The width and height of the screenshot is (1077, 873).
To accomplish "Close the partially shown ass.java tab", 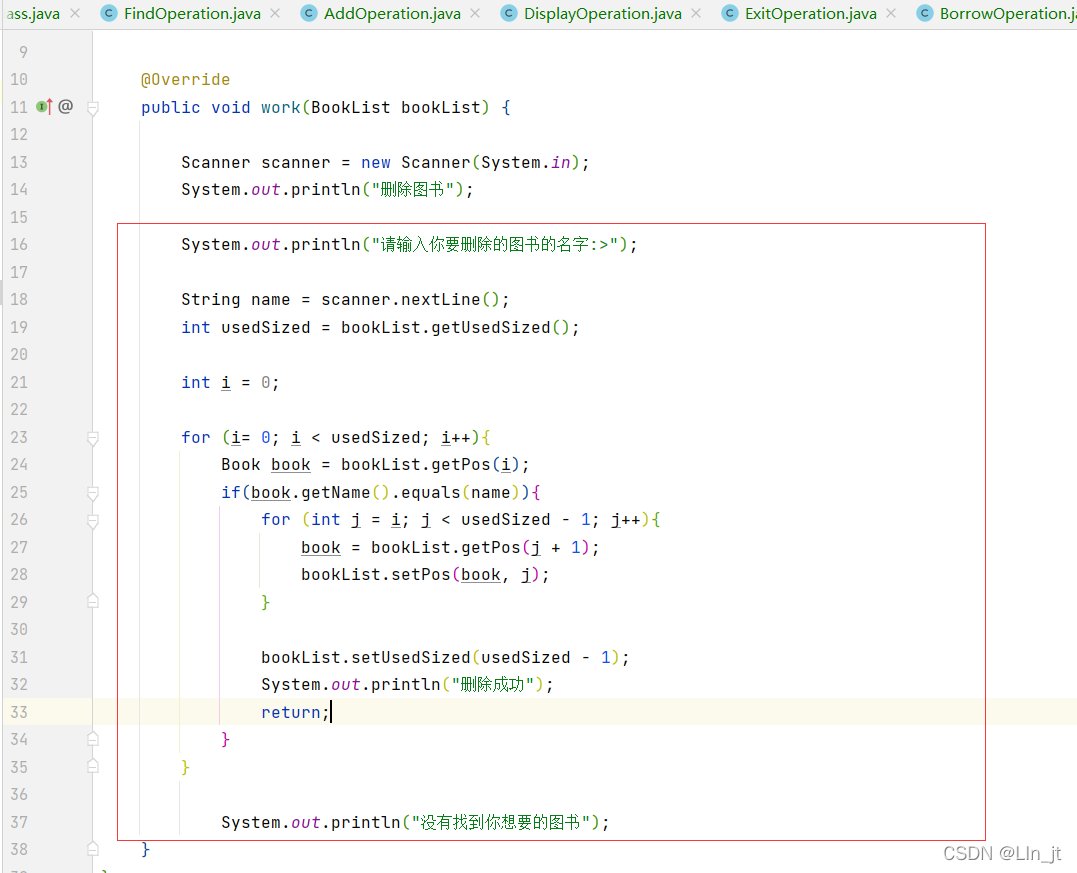I will tap(75, 13).
